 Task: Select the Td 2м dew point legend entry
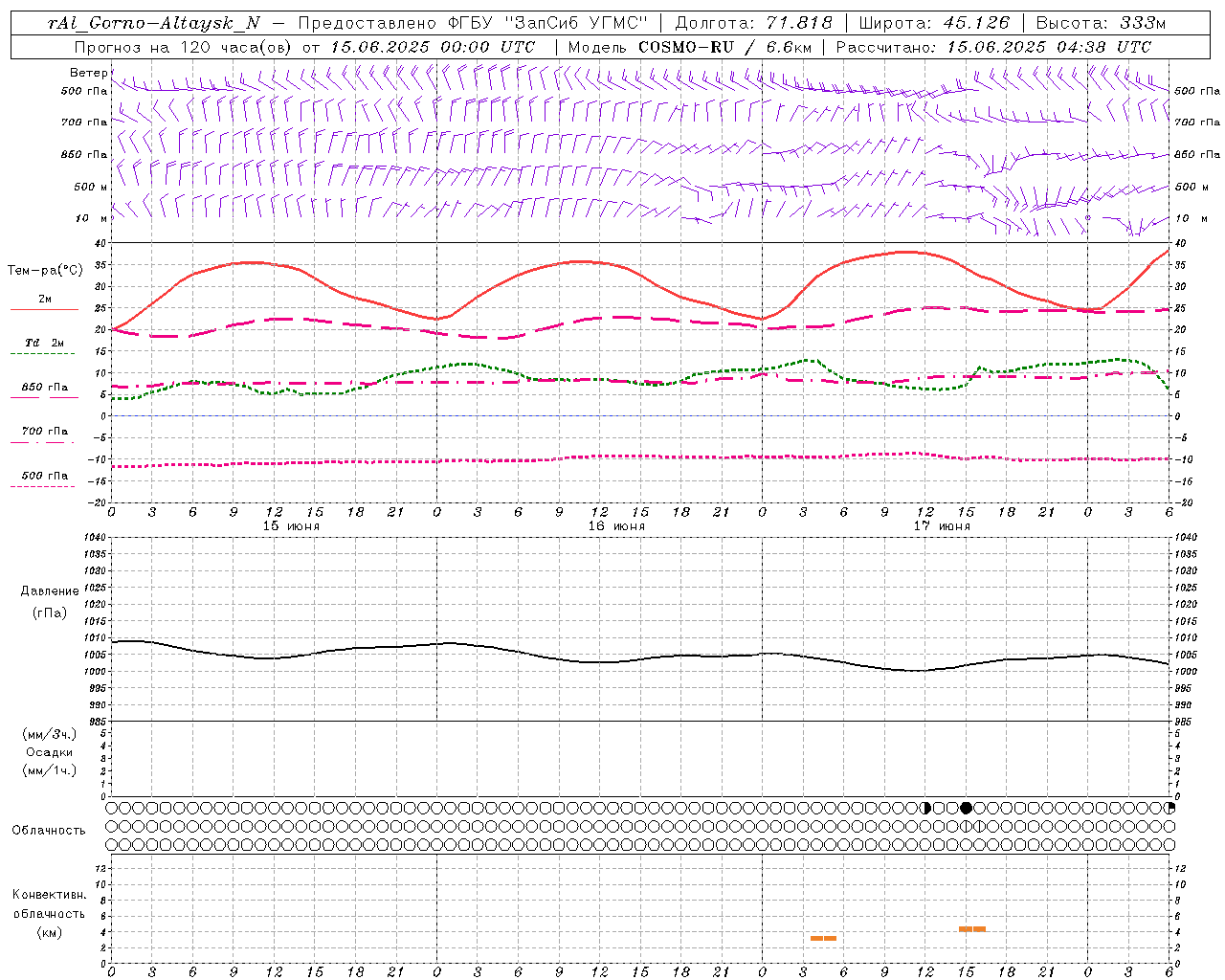pyautogui.click(x=44, y=343)
